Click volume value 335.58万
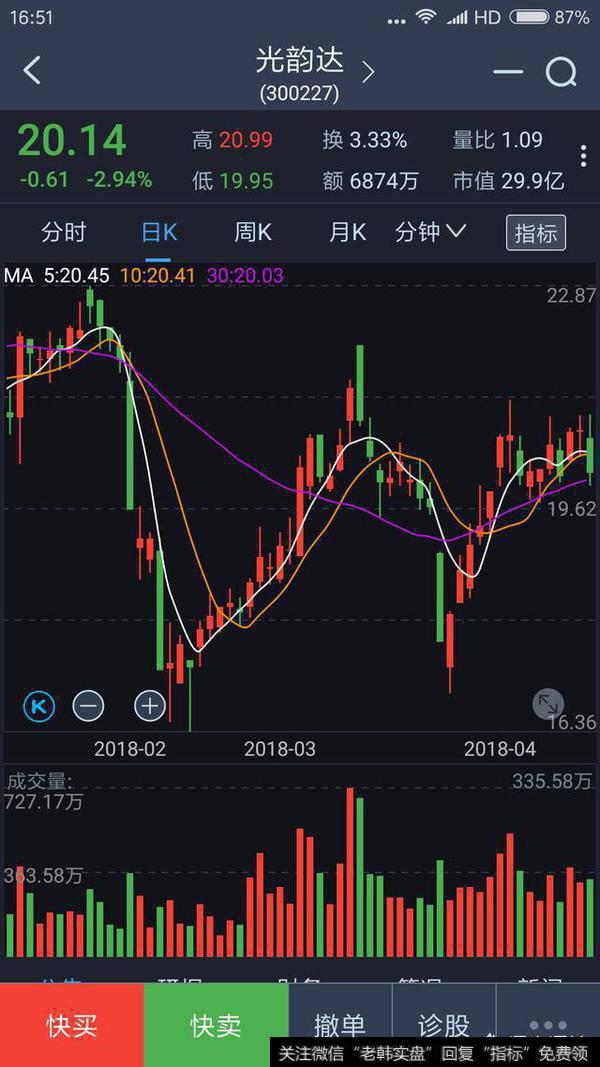Image resolution: width=600 pixels, height=1067 pixels. 552,781
